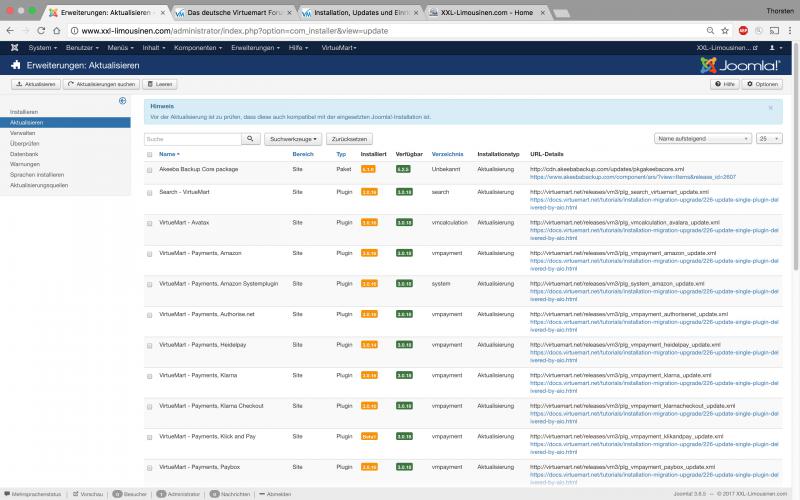Image resolution: width=800 pixels, height=500 pixels.
Task: Click inside the Suche text field
Action: (x=192, y=139)
